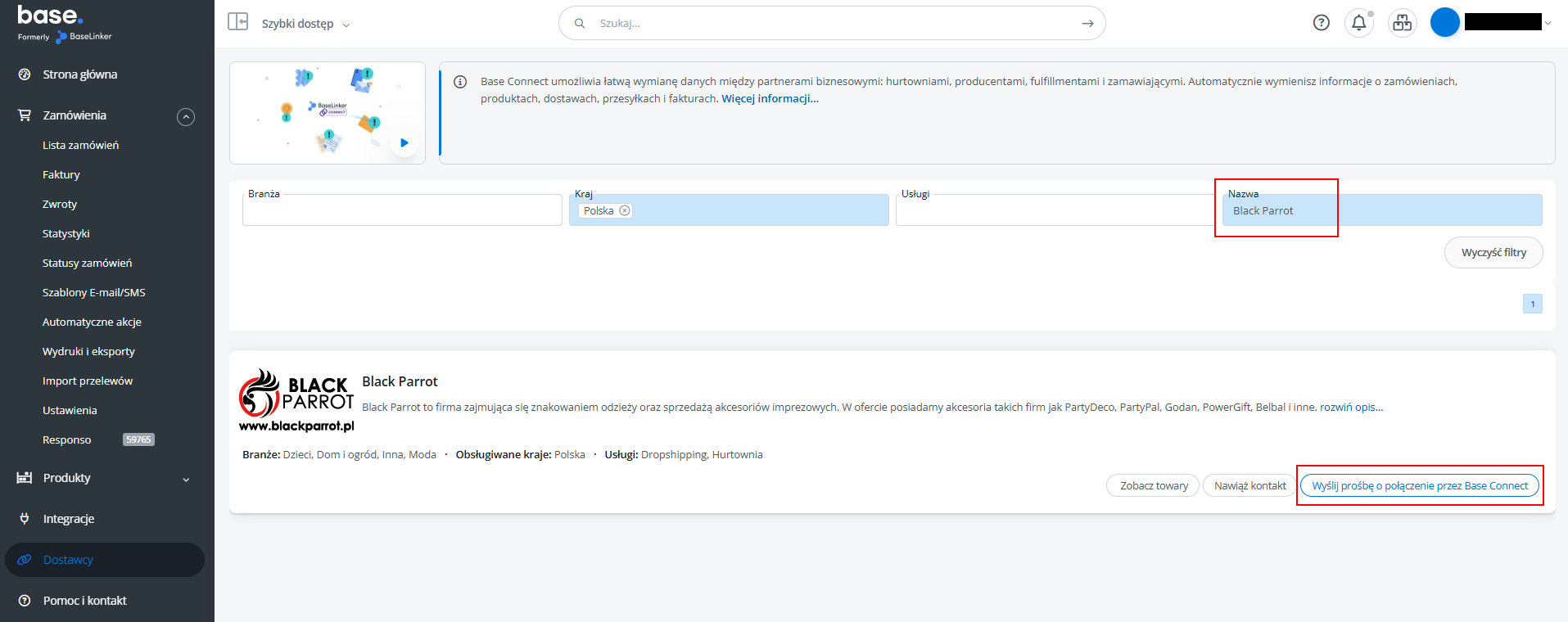Open Pomoc i kontakt
This screenshot has height=622, width=1568.
[85, 601]
